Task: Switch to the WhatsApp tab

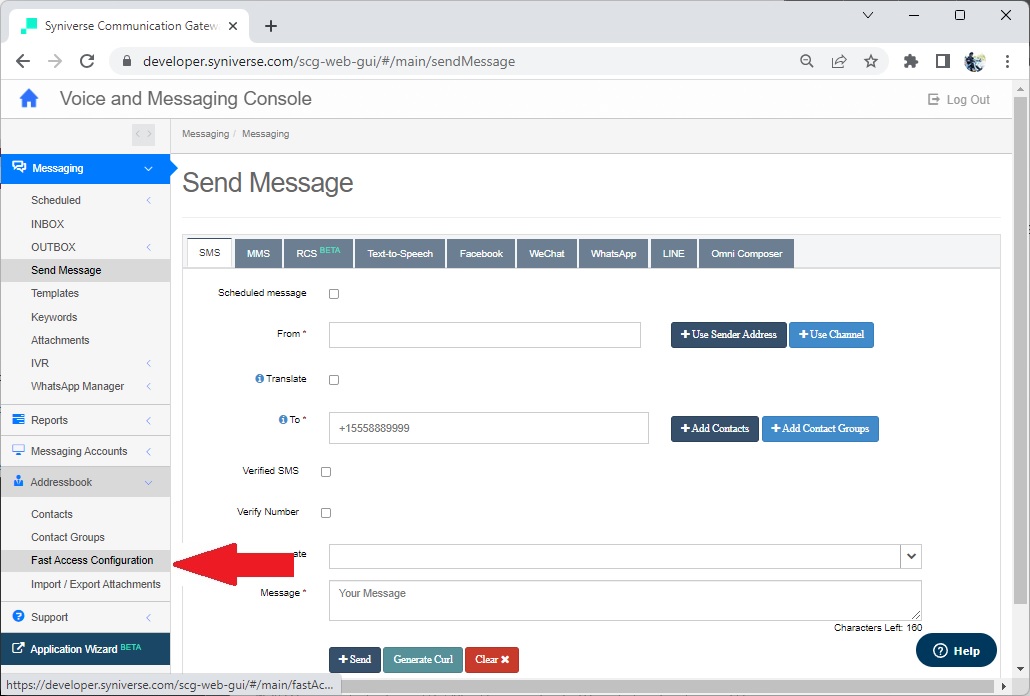Action: click(x=614, y=253)
